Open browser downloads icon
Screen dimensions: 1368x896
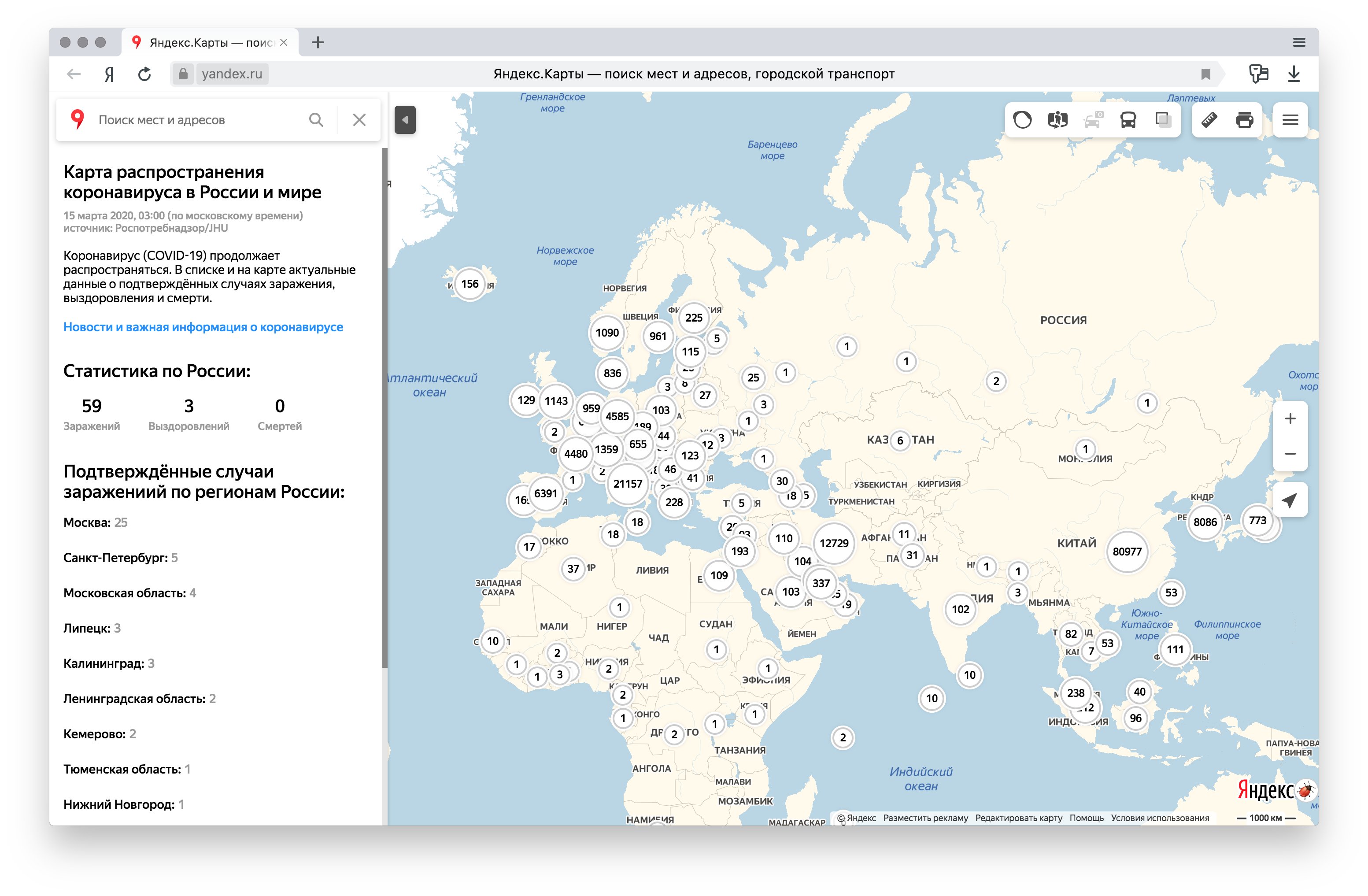click(1293, 74)
